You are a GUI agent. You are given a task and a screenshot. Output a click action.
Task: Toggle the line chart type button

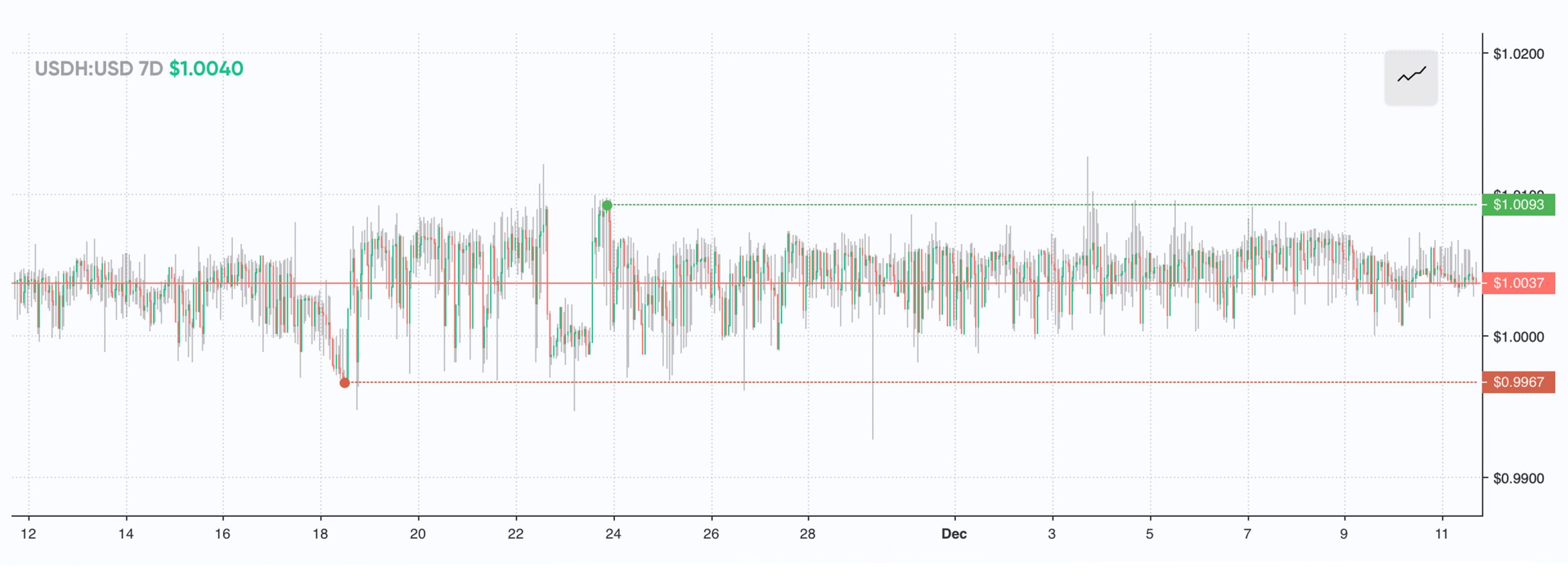[x=1411, y=77]
